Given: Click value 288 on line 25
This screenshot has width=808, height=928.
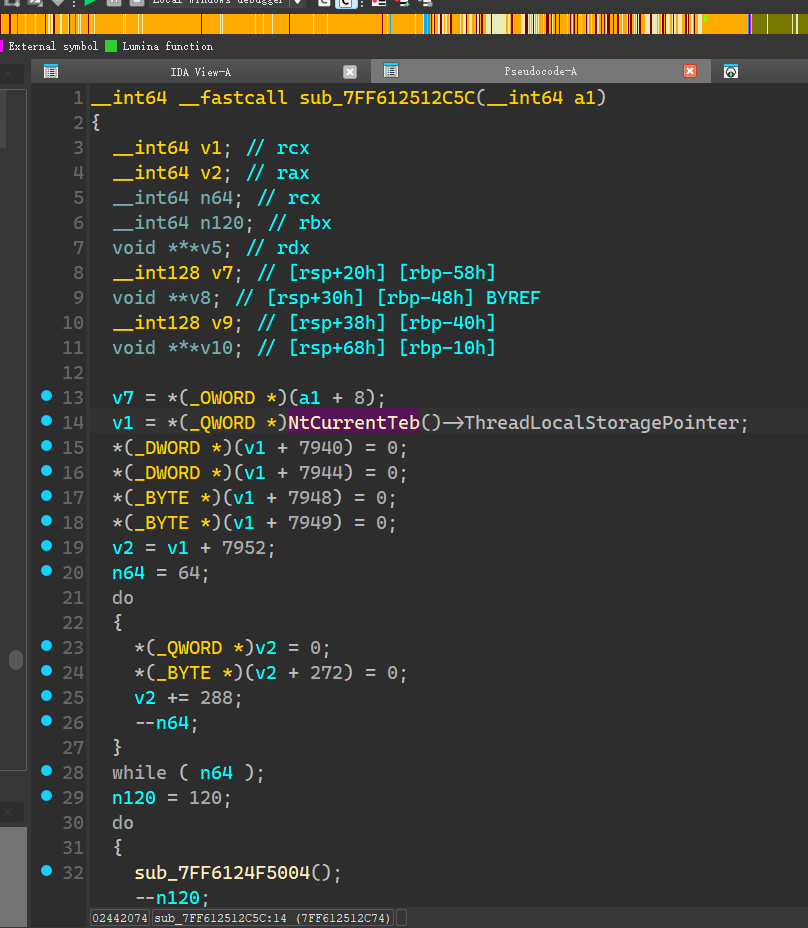Looking at the screenshot, I should click(217, 698).
